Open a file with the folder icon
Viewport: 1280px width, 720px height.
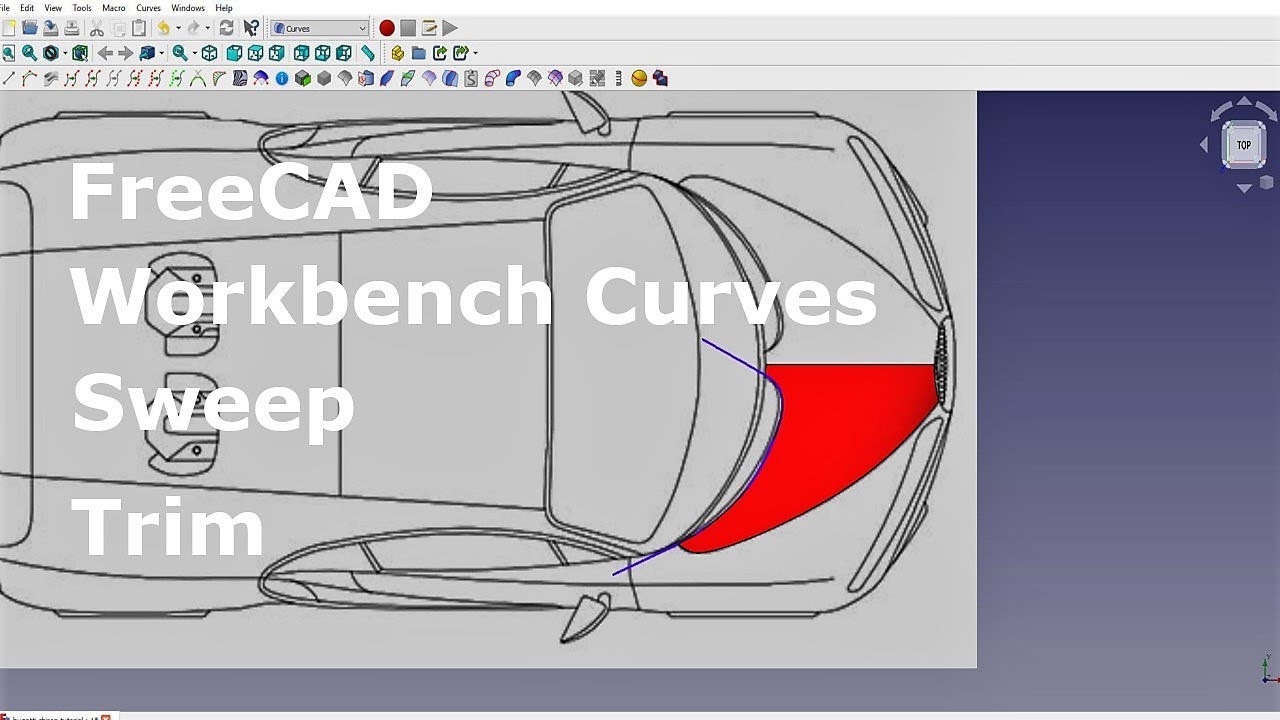pyautogui.click(x=30, y=28)
